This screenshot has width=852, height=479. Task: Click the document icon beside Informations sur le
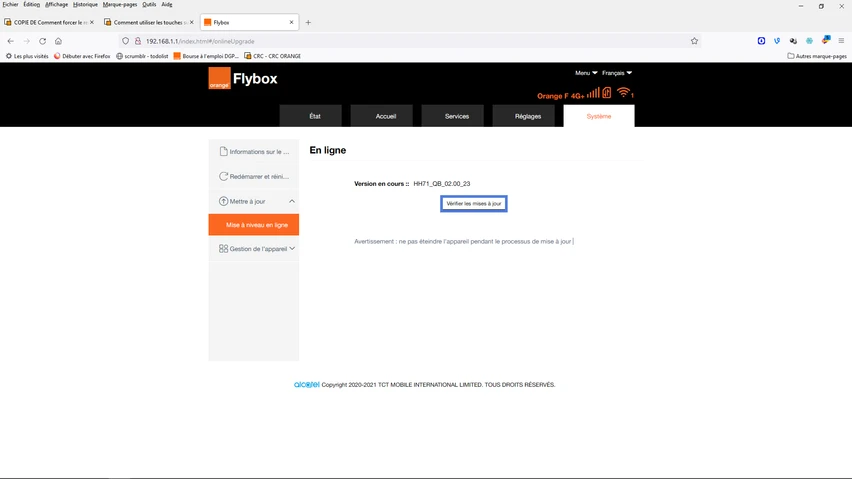click(x=223, y=152)
